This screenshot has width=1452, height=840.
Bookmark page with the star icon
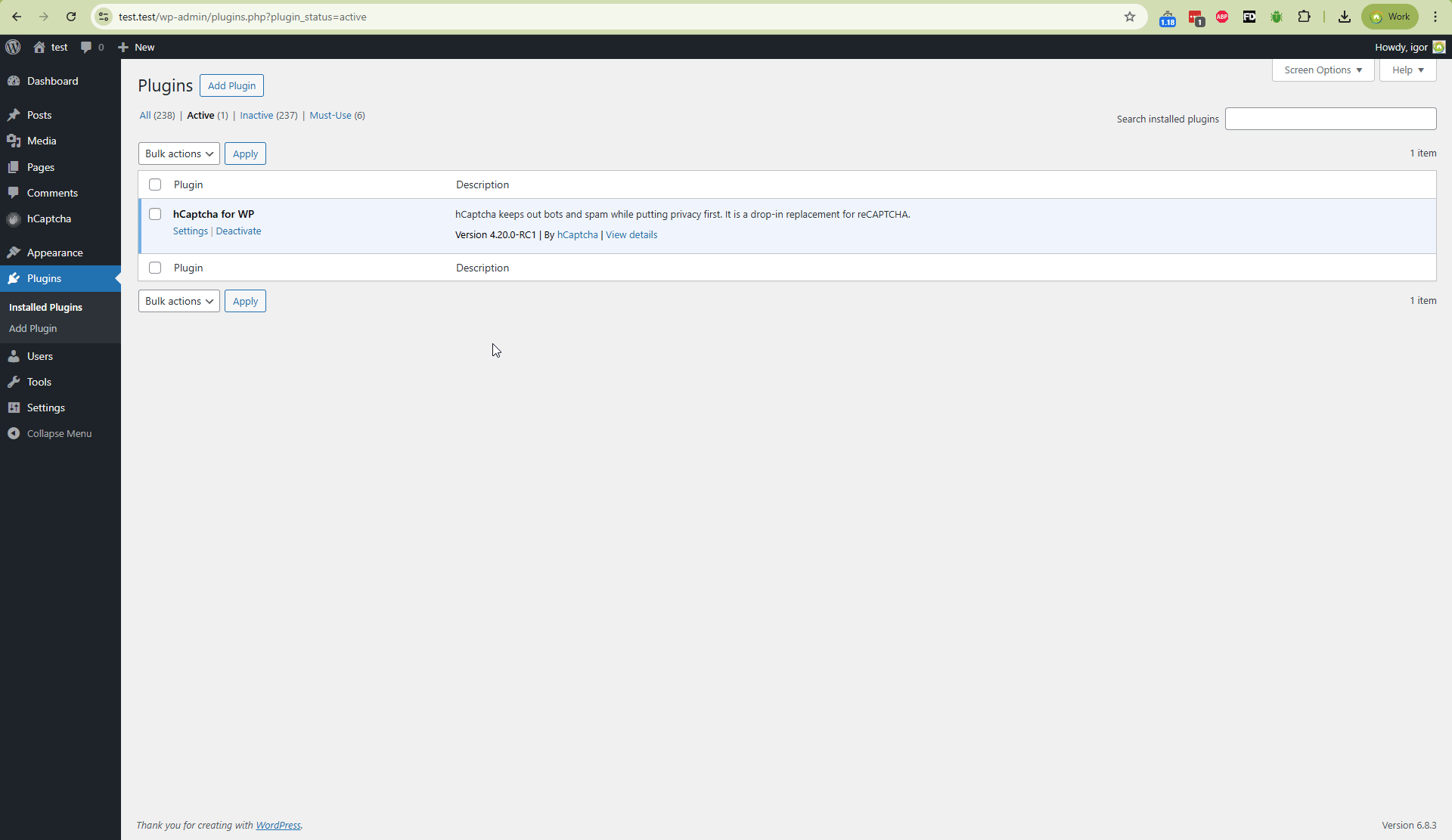(1130, 17)
